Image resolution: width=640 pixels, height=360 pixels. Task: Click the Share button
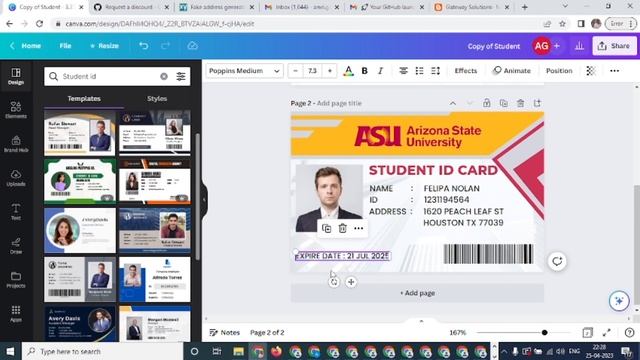pos(614,46)
